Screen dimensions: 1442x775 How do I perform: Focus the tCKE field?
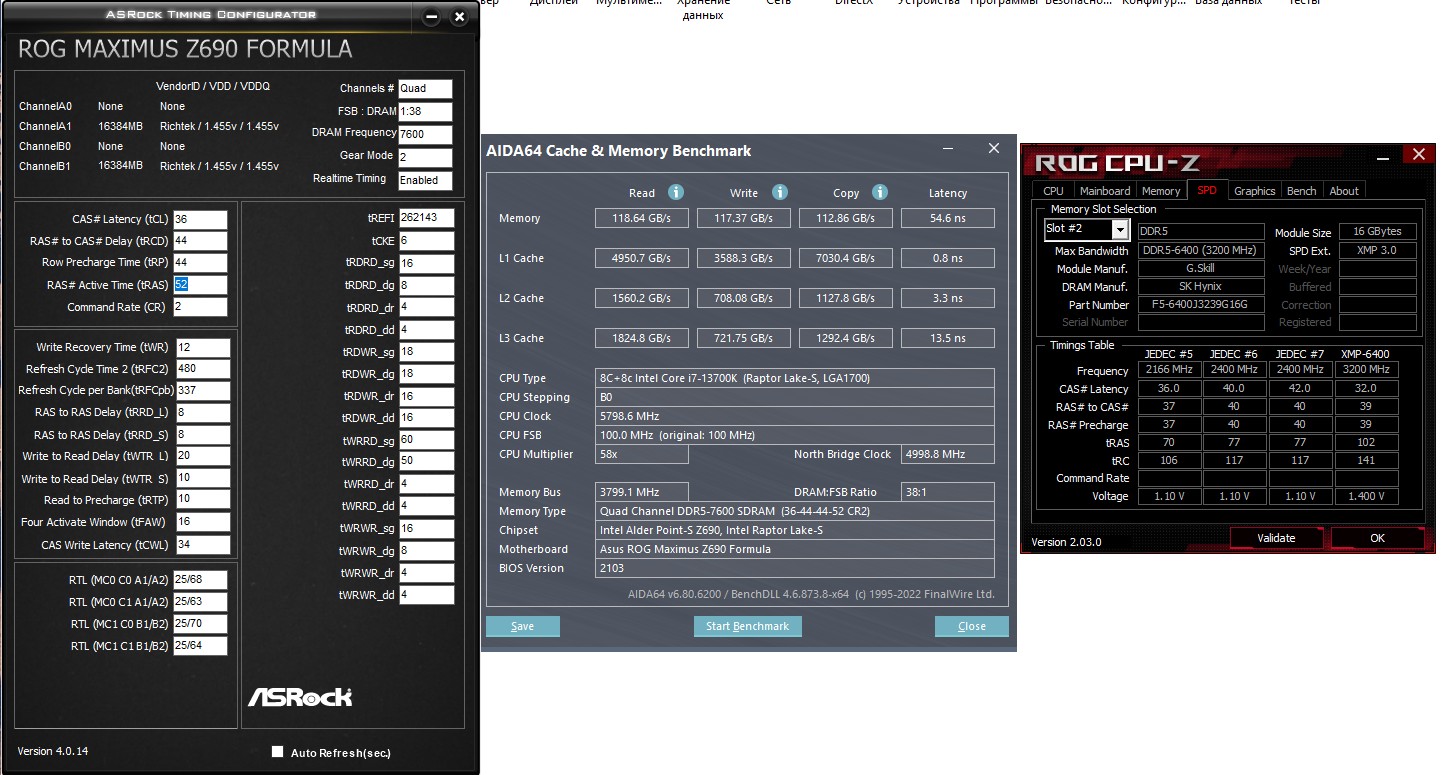tap(426, 241)
